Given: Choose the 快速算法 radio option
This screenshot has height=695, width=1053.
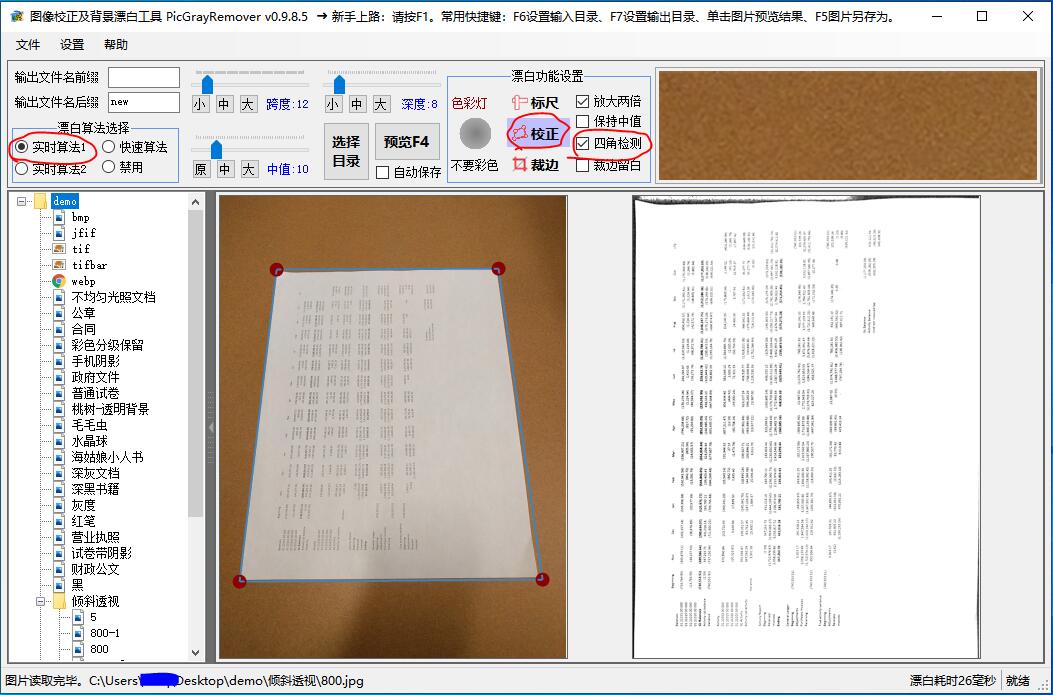Looking at the screenshot, I should [110, 147].
